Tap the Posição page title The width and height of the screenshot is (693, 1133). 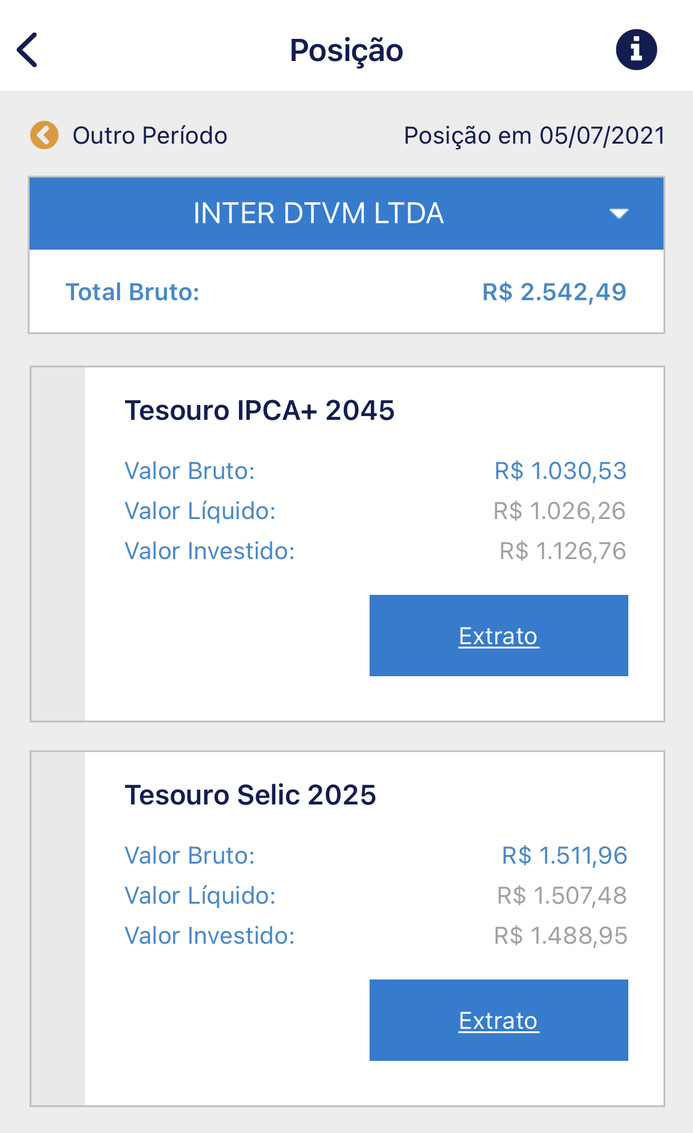346,50
